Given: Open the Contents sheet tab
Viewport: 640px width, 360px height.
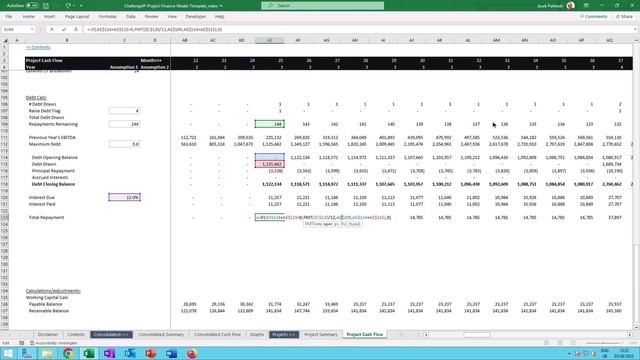Looking at the screenshot, I should [x=76, y=334].
